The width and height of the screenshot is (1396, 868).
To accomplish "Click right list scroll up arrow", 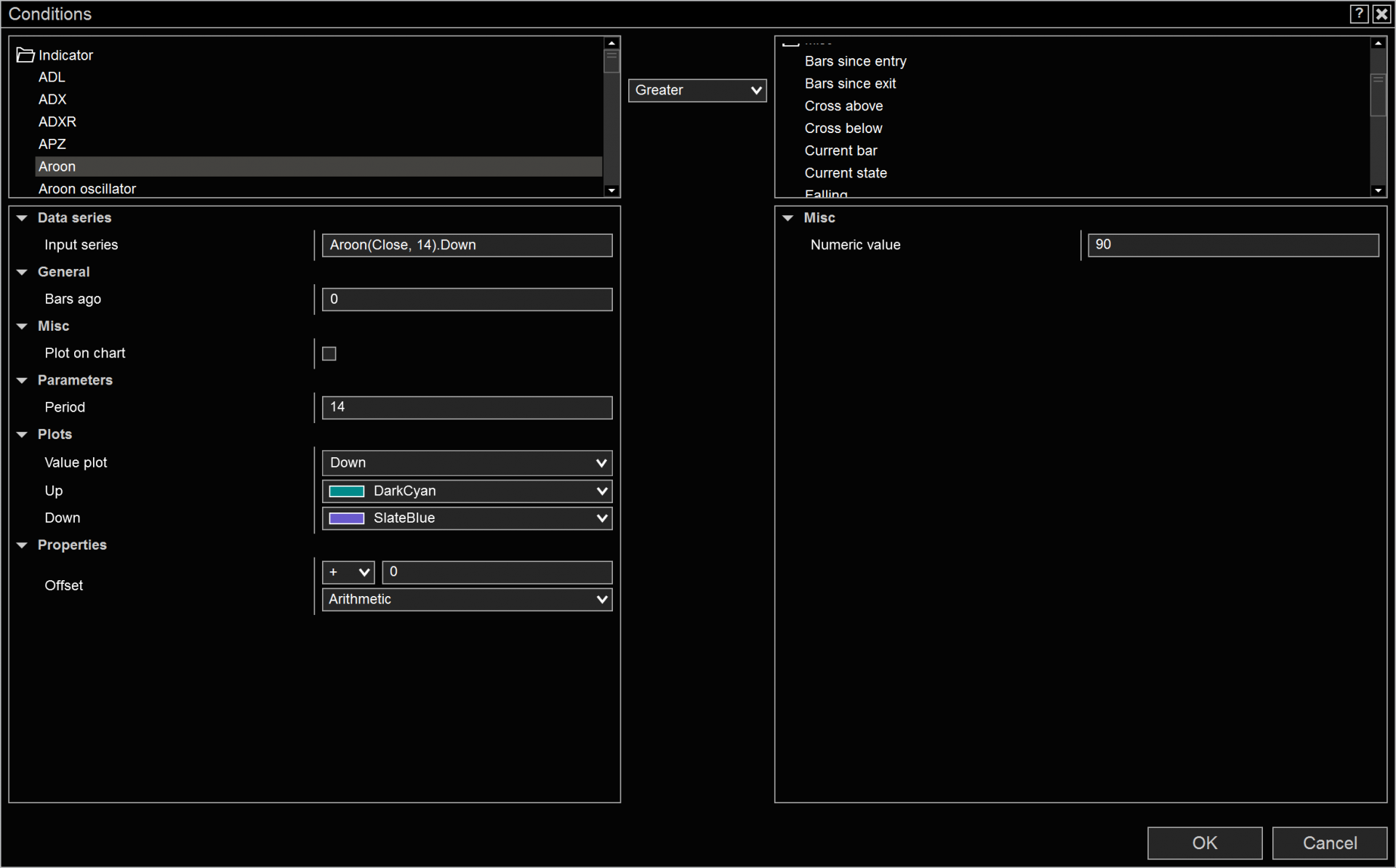I will [1378, 44].
